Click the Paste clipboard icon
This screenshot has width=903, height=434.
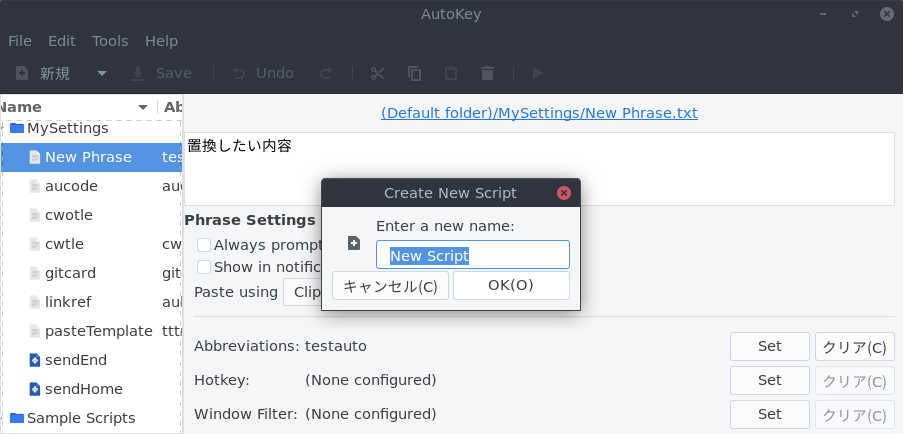(x=451, y=73)
